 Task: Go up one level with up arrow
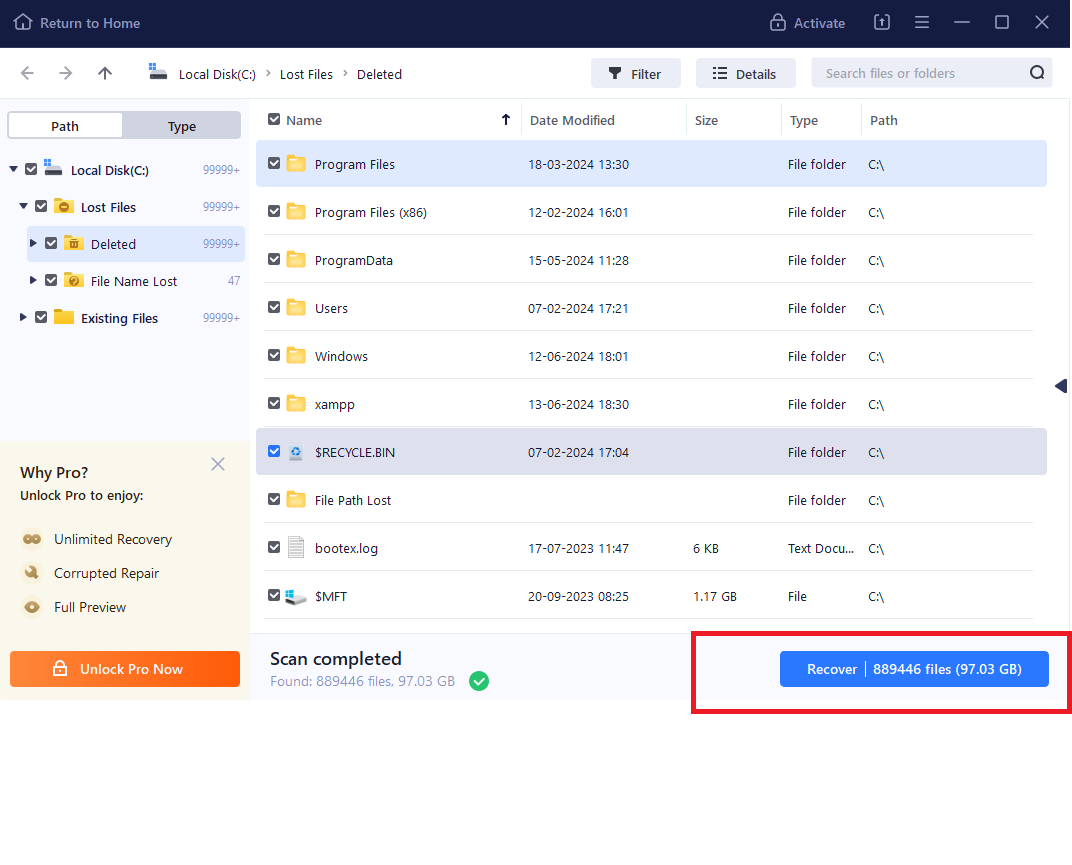[105, 73]
